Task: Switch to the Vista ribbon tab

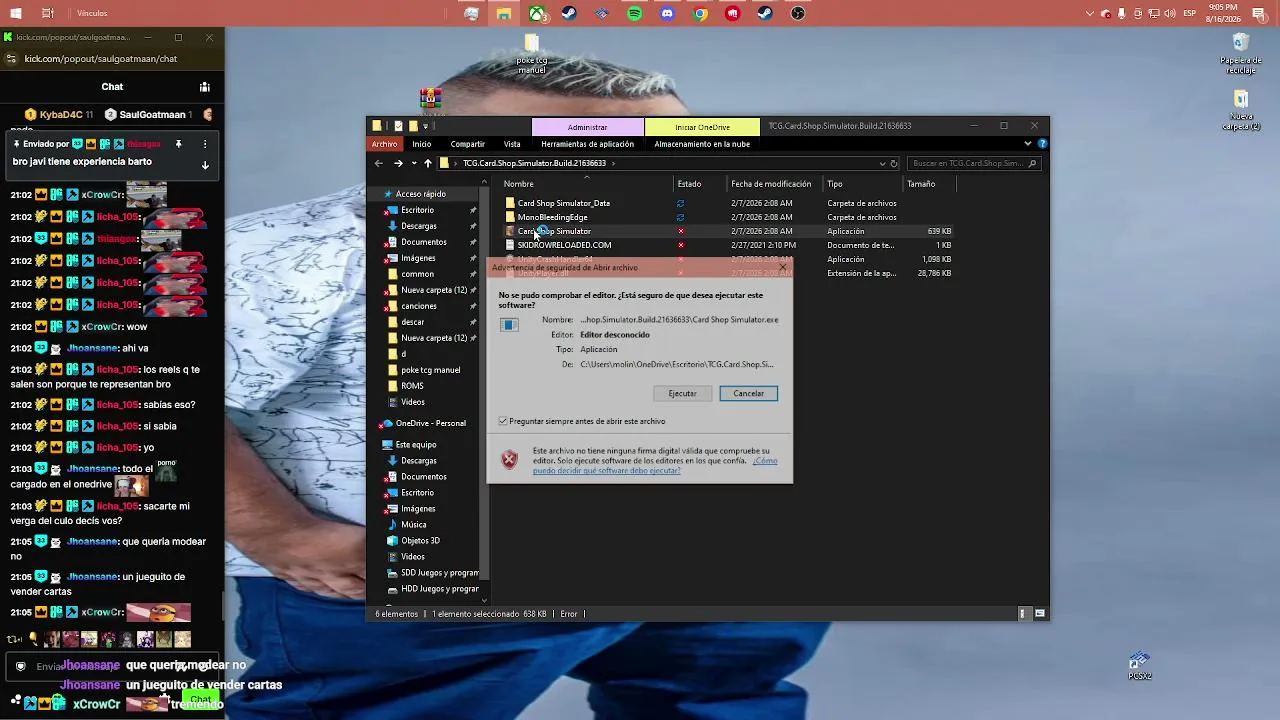Action: [x=512, y=144]
